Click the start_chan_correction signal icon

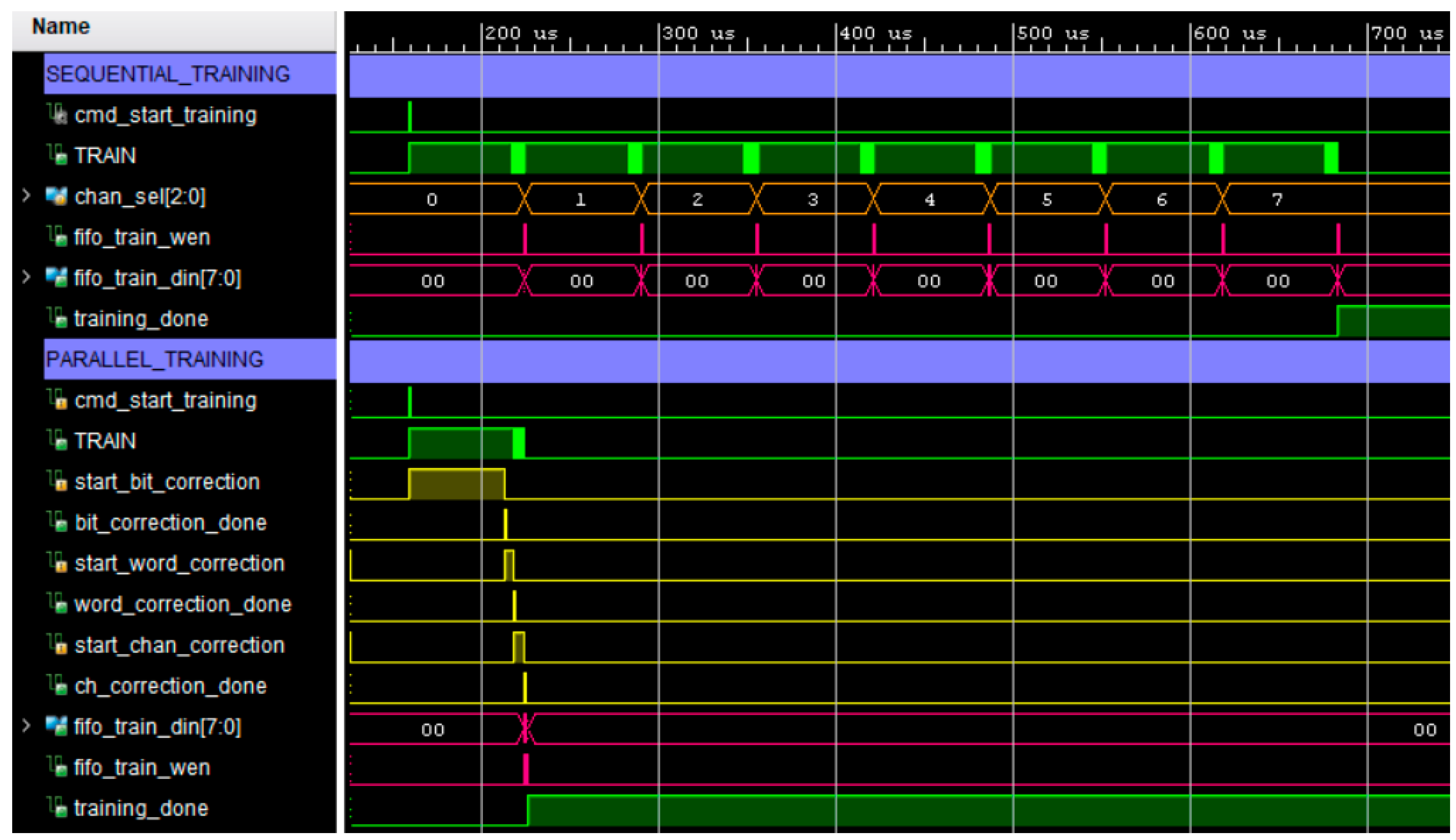[x=57, y=645]
